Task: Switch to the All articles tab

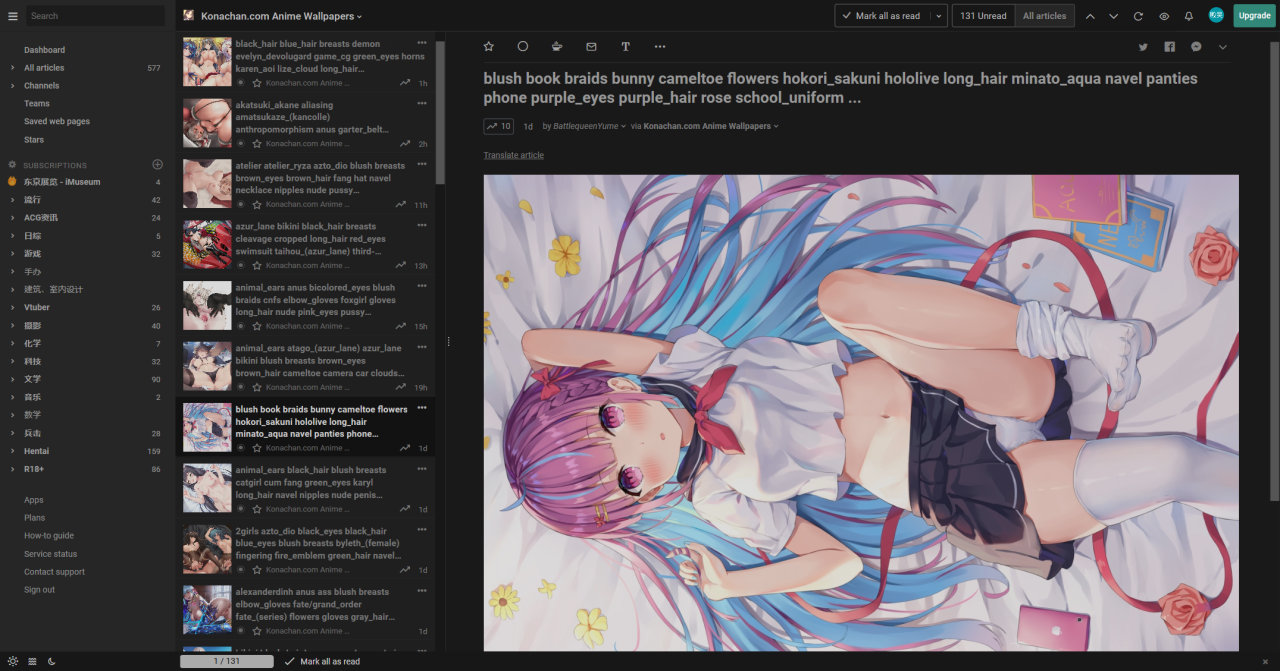Action: coord(1044,16)
